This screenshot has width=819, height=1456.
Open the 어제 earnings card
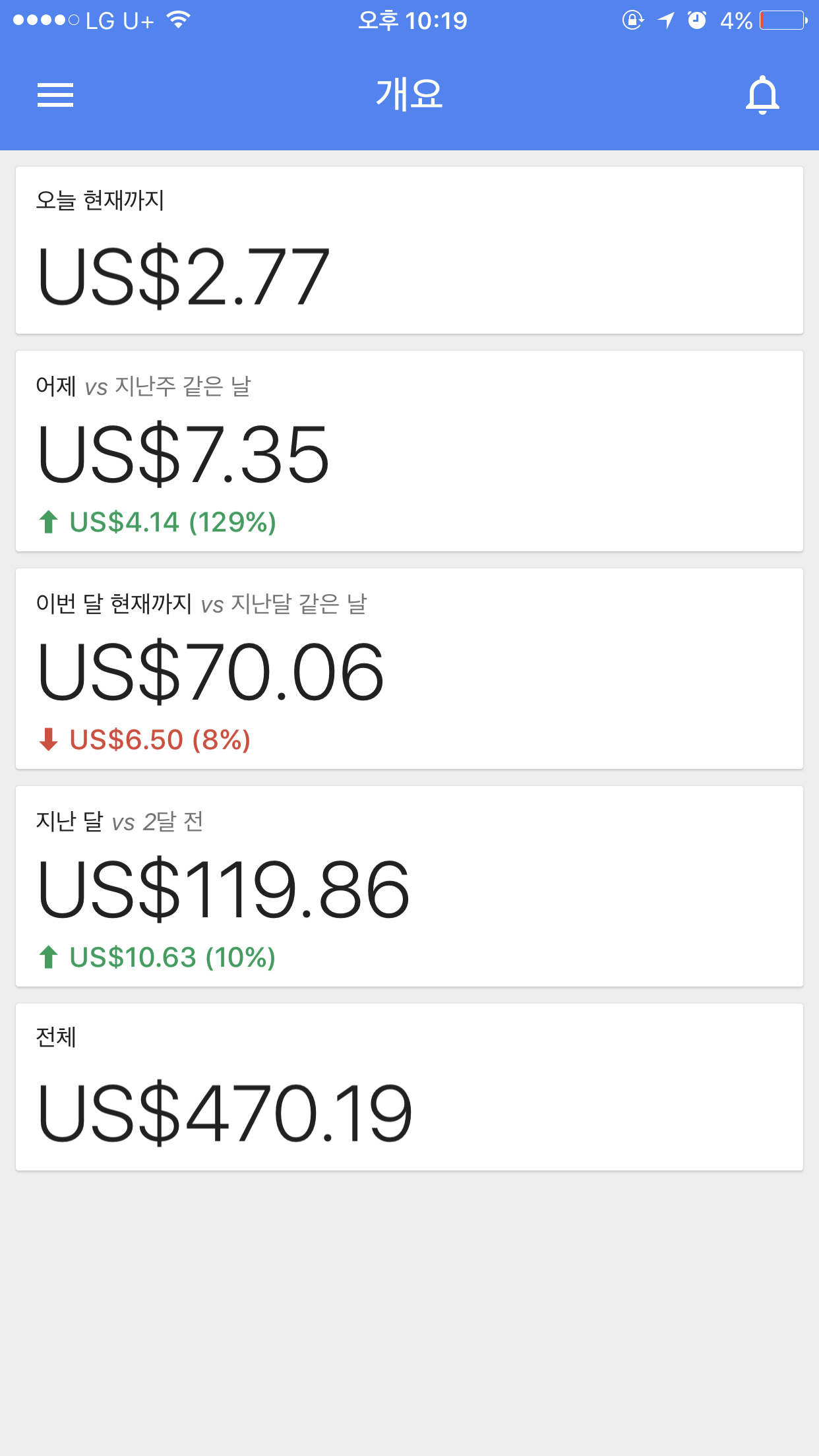pyautogui.click(x=409, y=451)
